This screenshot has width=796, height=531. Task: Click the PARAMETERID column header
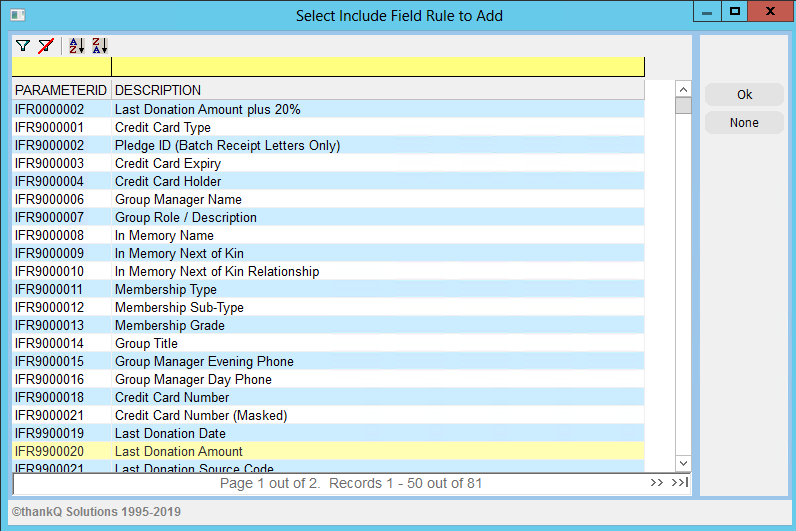coord(61,90)
